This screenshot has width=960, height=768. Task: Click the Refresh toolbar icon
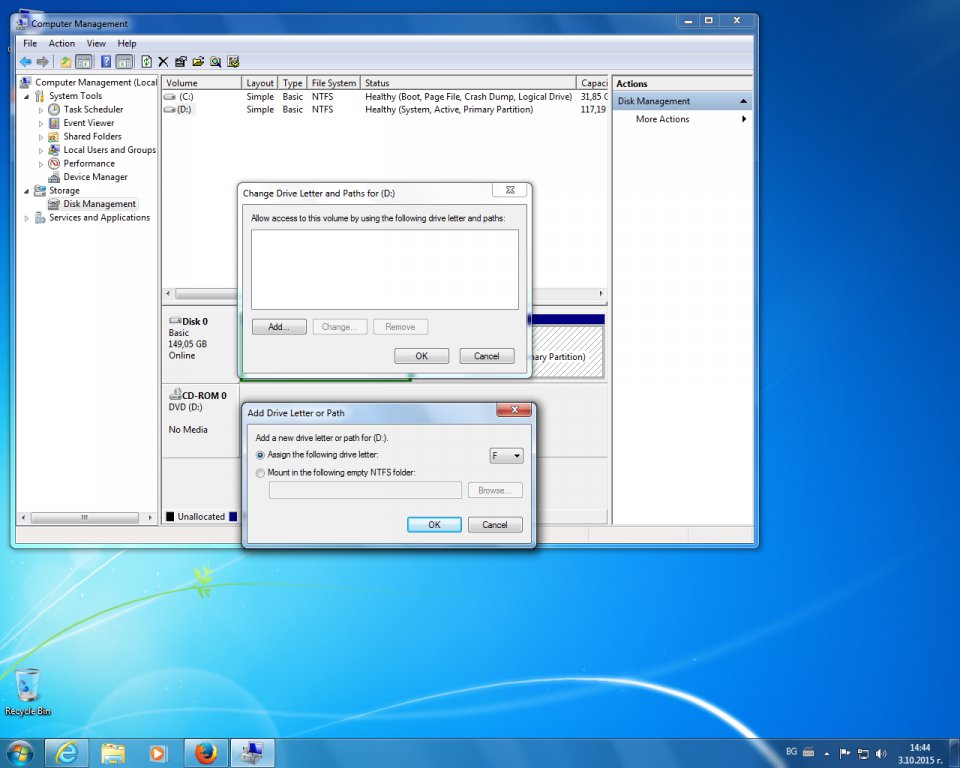click(147, 62)
